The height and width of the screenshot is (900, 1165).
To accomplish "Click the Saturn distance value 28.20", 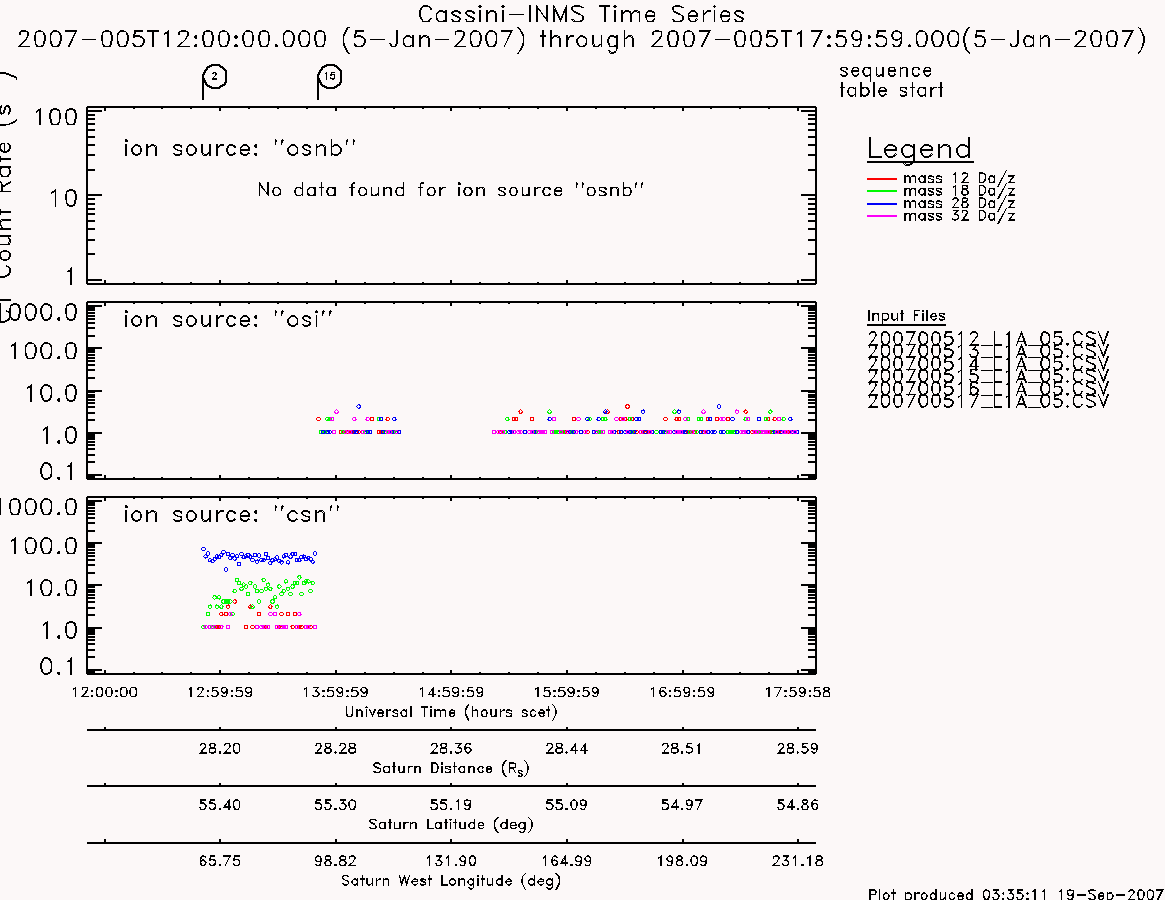I will 220,748.
